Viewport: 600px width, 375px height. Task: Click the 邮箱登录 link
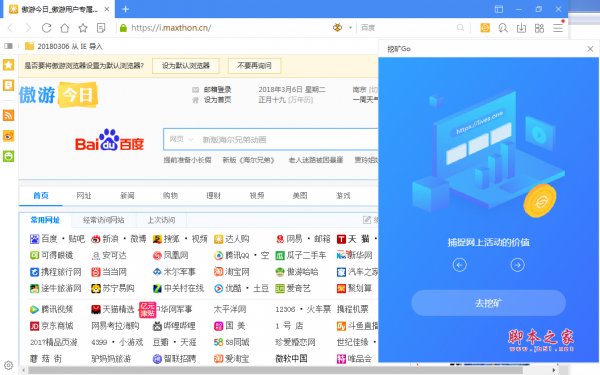217,90
